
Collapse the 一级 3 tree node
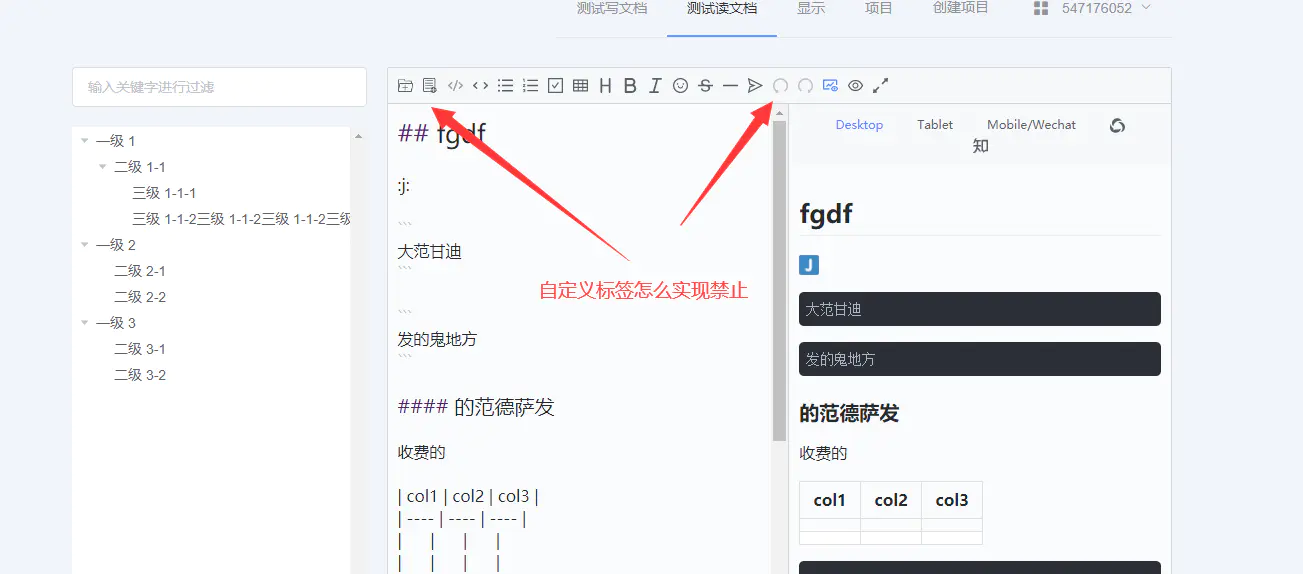pos(85,323)
